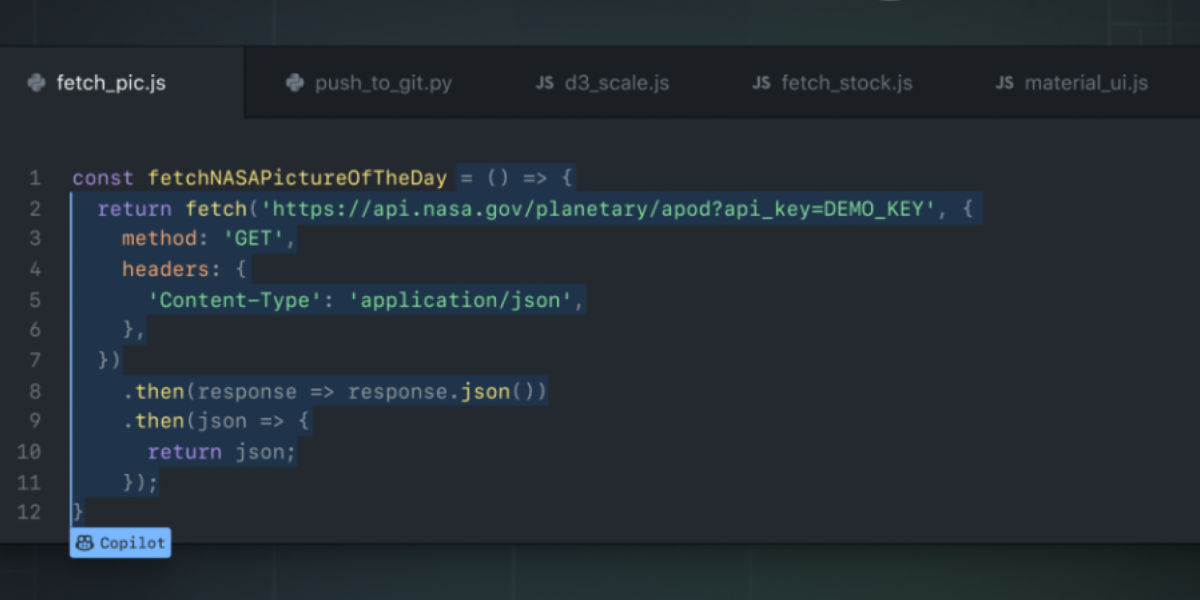Click the file icon on fetch_pic.js tab
1200x600 pixels.
[36, 83]
